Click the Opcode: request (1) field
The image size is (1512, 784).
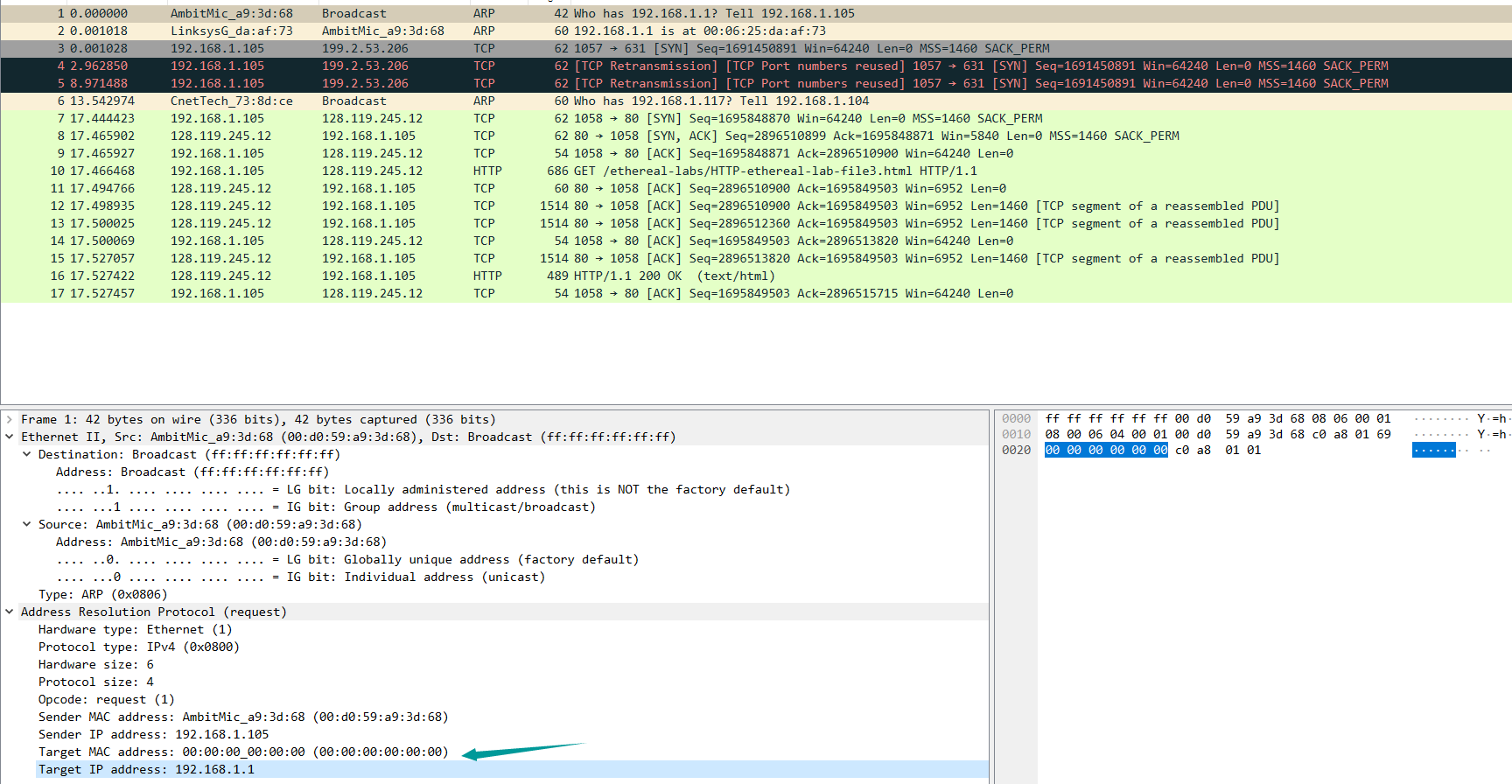(107, 700)
